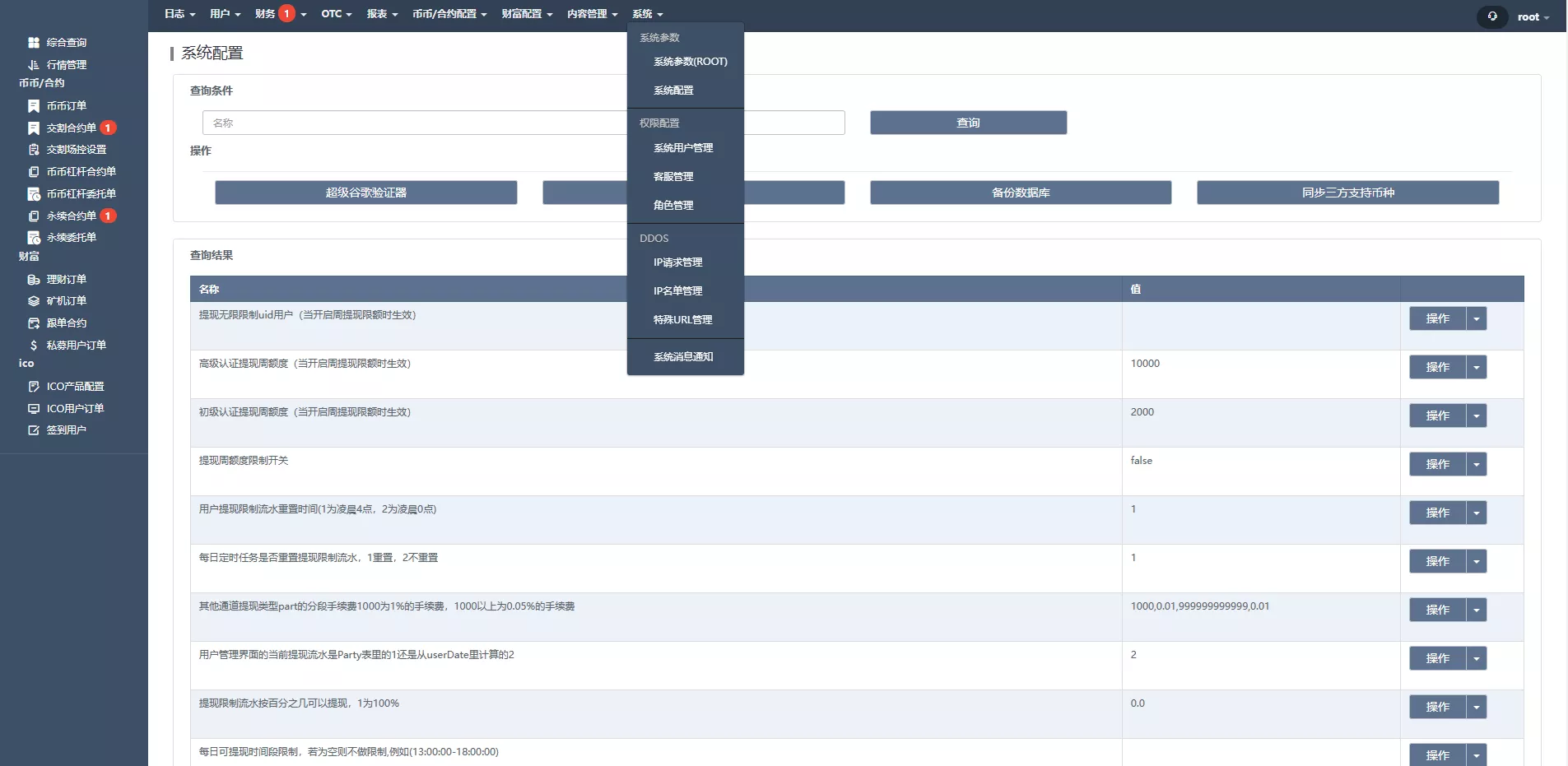
Task: Open the 理财订单 page
Action: pyautogui.click(x=65, y=279)
